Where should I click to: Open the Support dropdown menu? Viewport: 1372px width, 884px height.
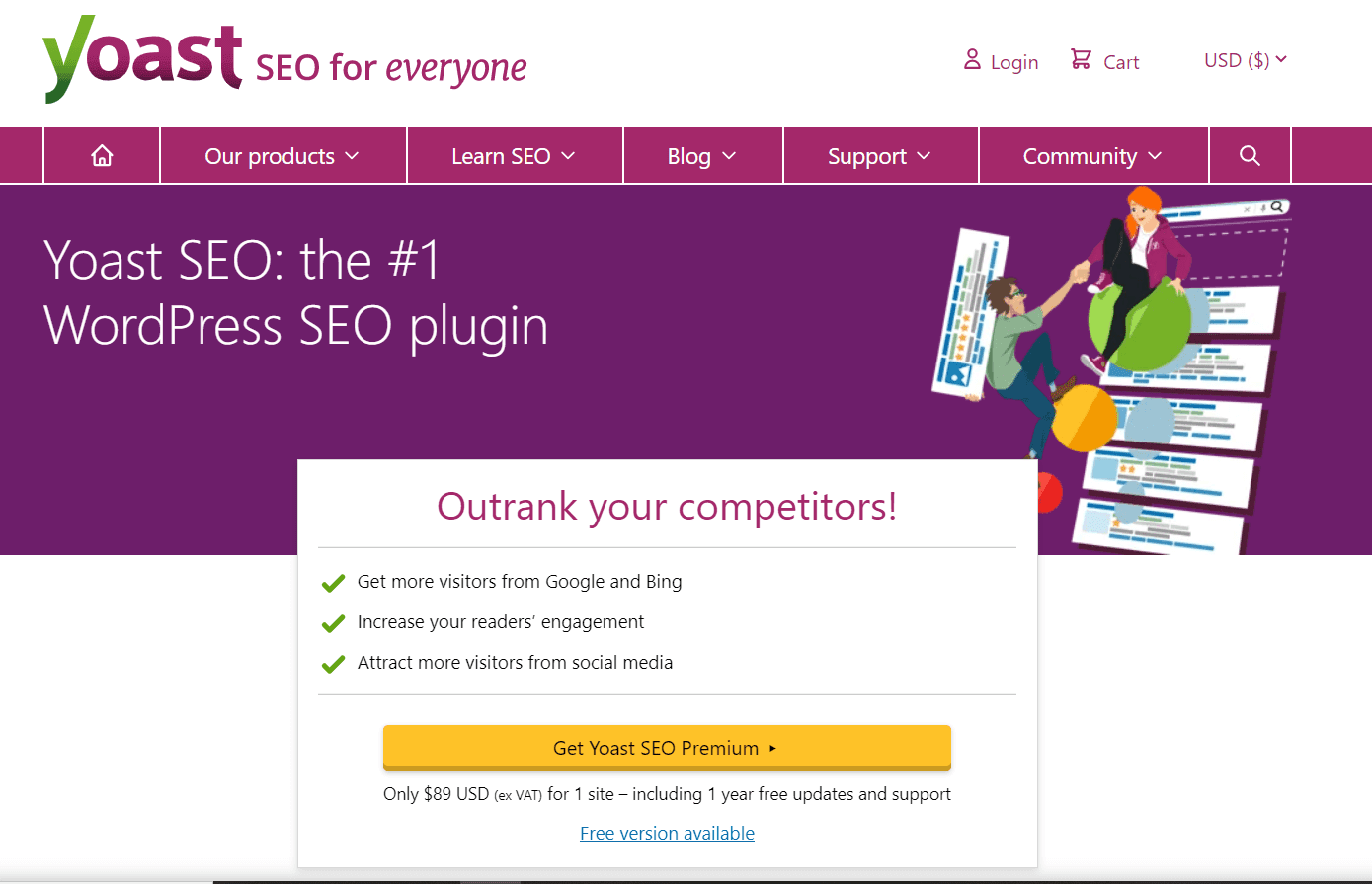click(879, 155)
